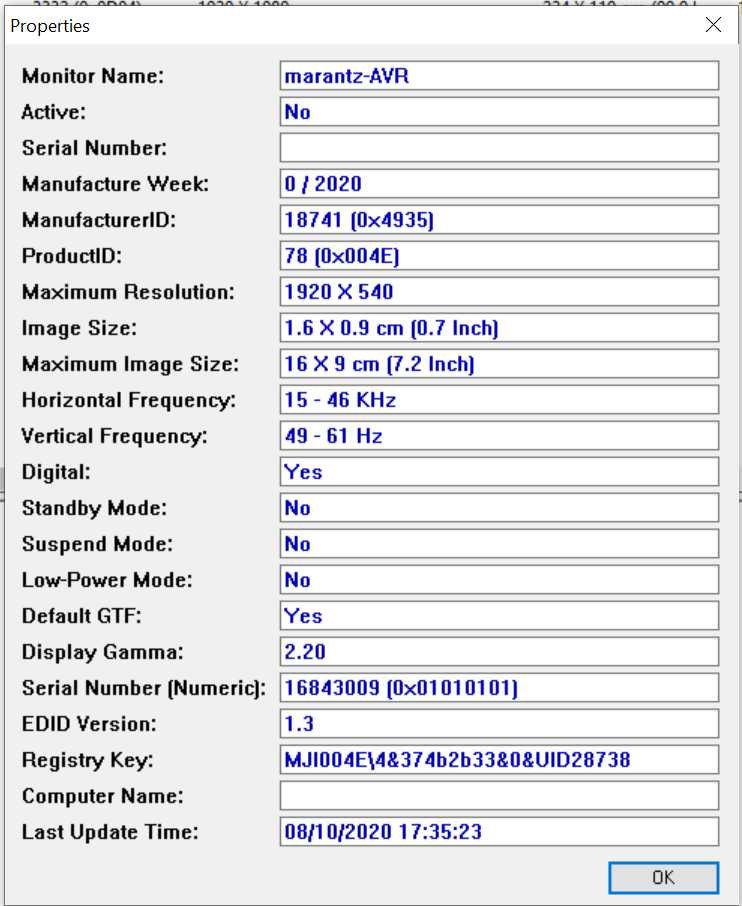Screen dimensions: 742x906
Task: Click the 'Monitor Name:' label
Action: (x=93, y=76)
